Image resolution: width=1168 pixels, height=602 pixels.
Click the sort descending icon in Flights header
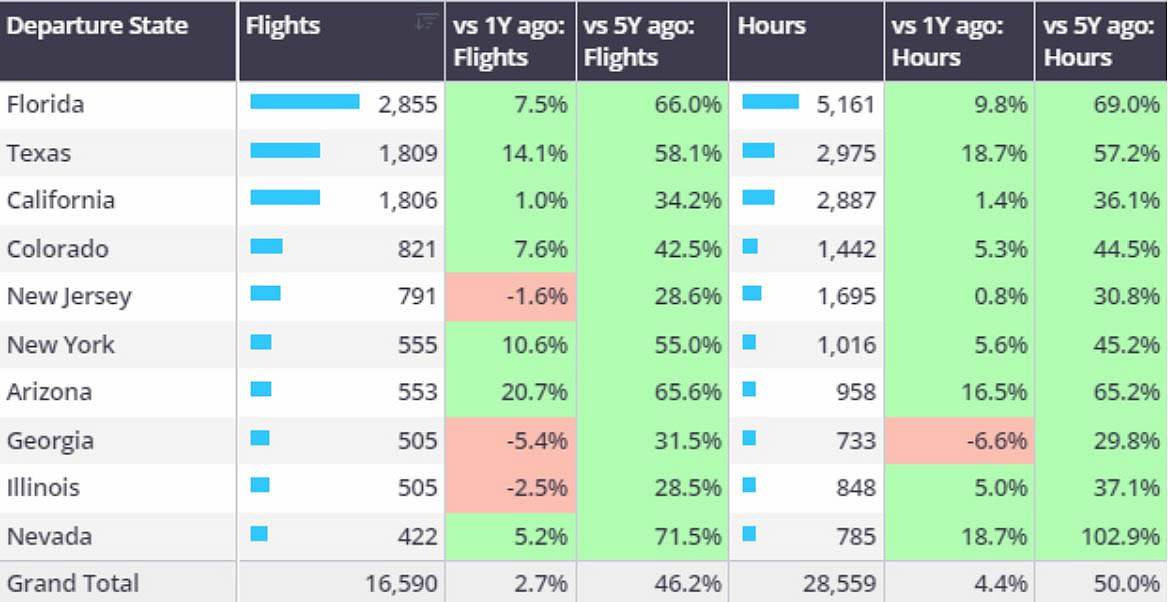[x=427, y=23]
